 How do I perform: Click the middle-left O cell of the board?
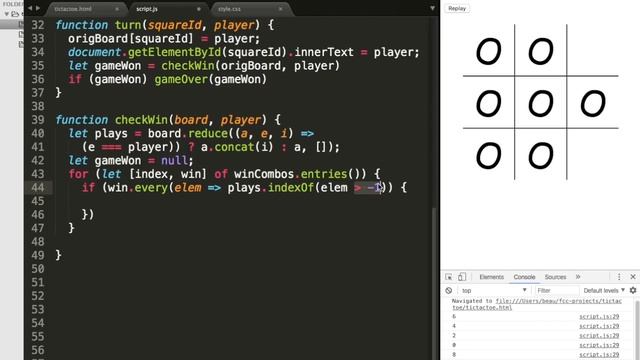(489, 102)
